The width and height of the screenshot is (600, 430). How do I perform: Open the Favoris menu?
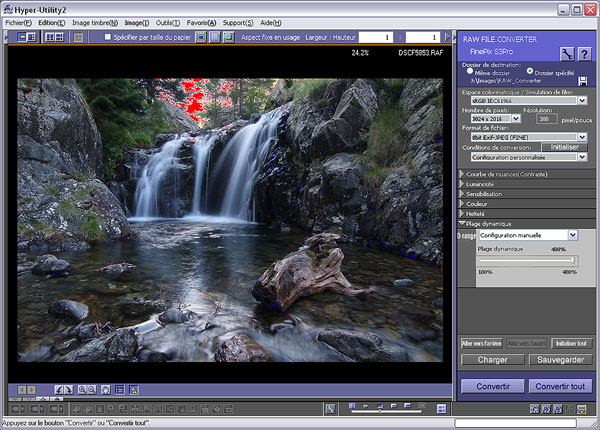coord(201,21)
